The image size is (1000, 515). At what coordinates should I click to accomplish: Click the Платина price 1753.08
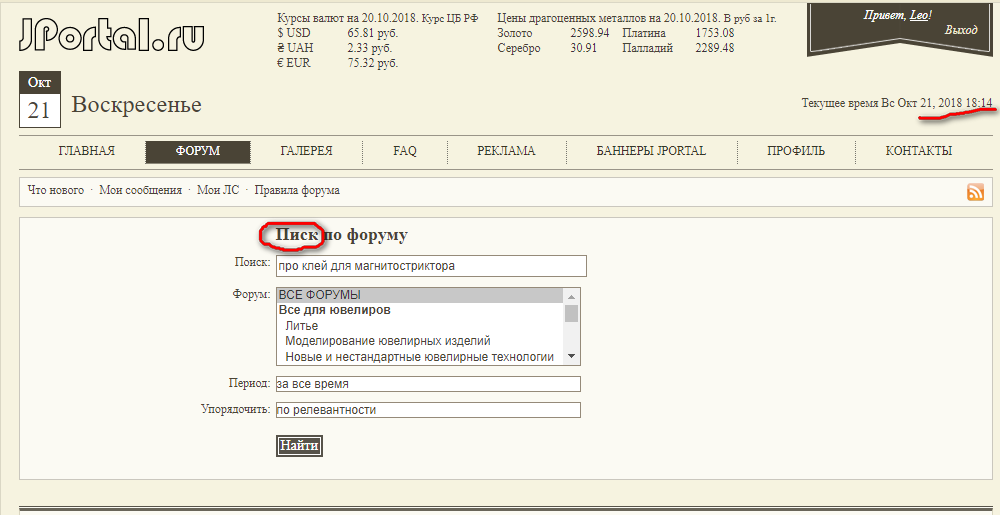coord(715,33)
